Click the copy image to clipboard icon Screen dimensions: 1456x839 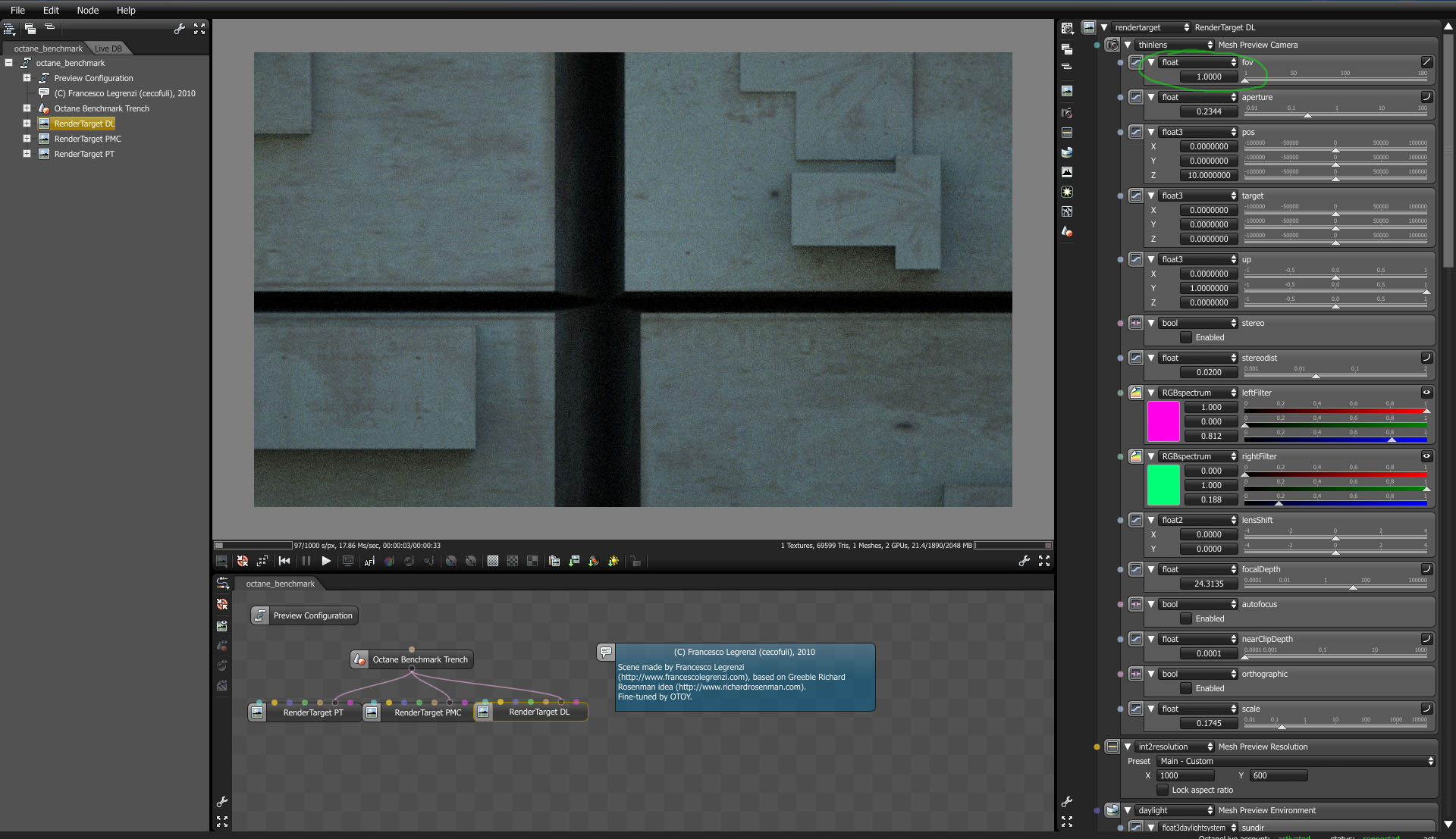pos(554,561)
